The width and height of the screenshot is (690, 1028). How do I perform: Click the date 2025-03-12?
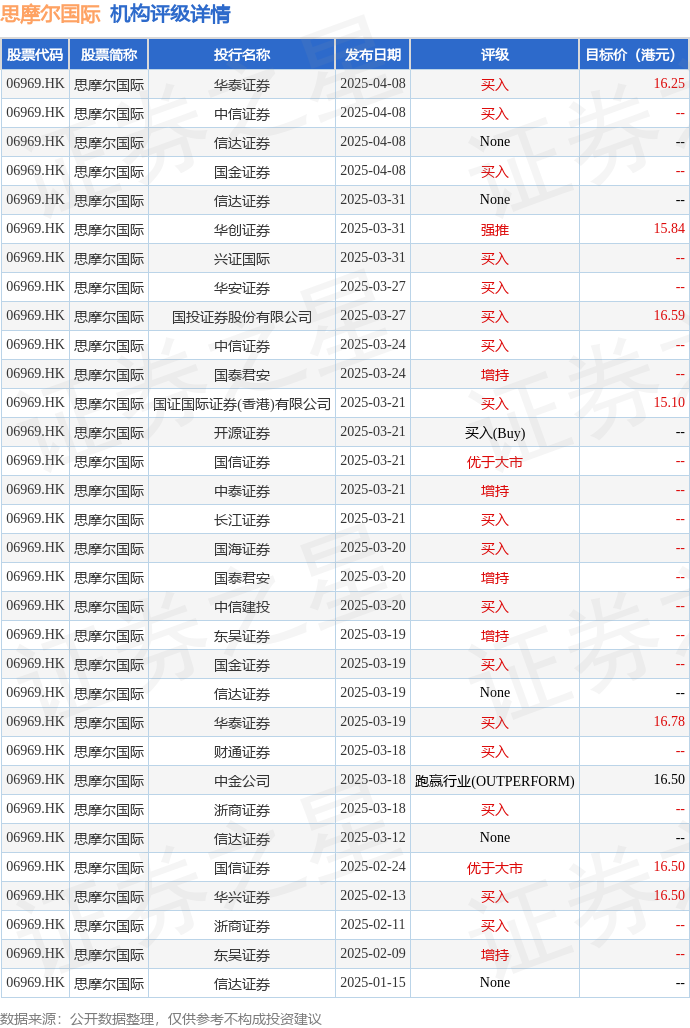click(x=373, y=837)
